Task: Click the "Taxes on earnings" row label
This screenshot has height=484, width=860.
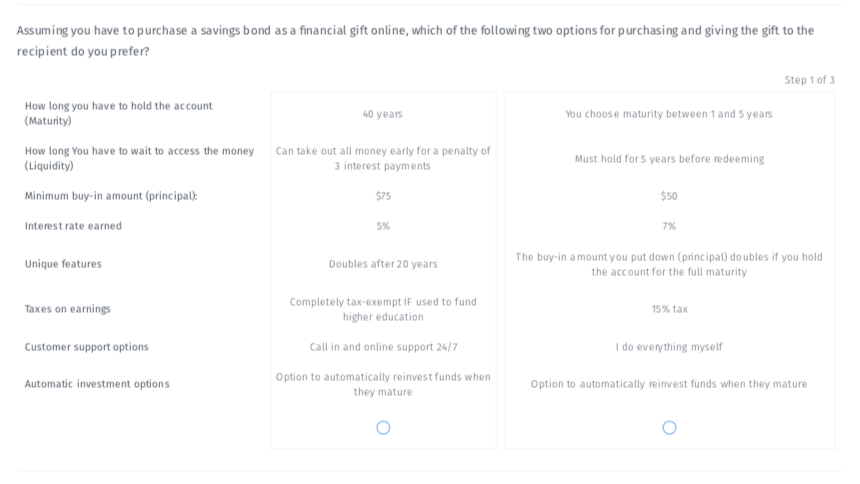Action: click(x=67, y=309)
